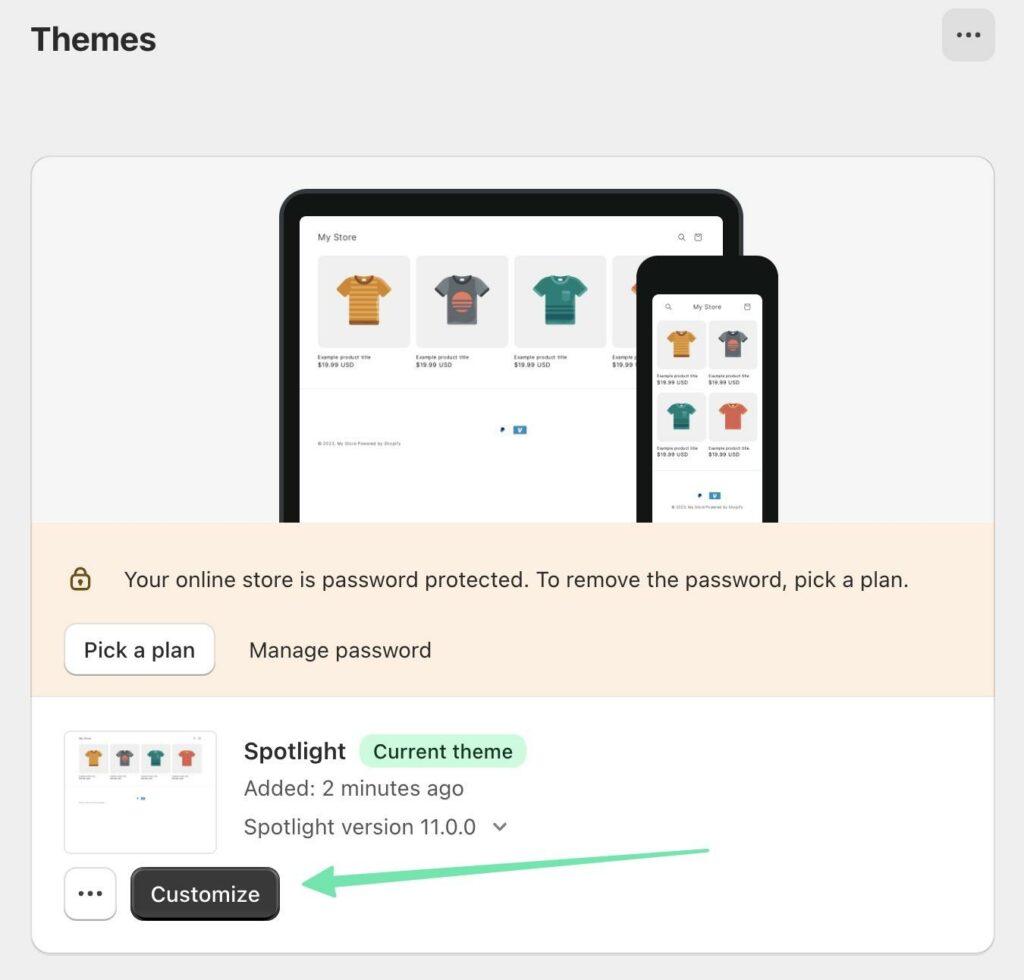Click the gray sunset t-shirt in the desktop preview
Viewport: 1024px width, 980px height.
[462, 300]
